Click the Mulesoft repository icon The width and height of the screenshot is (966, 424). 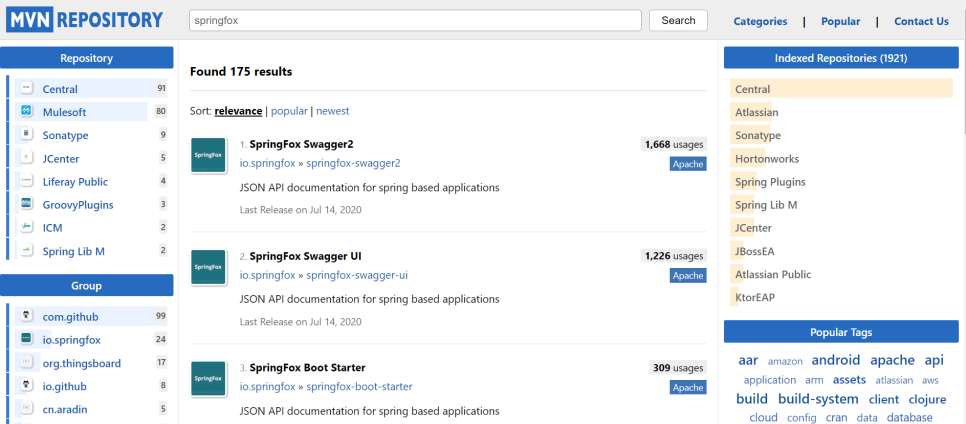26,112
